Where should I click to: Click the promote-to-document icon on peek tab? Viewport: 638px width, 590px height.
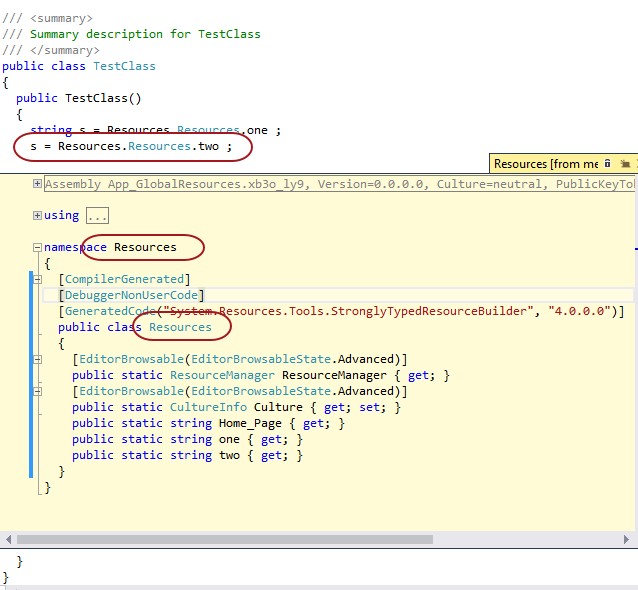(x=624, y=164)
